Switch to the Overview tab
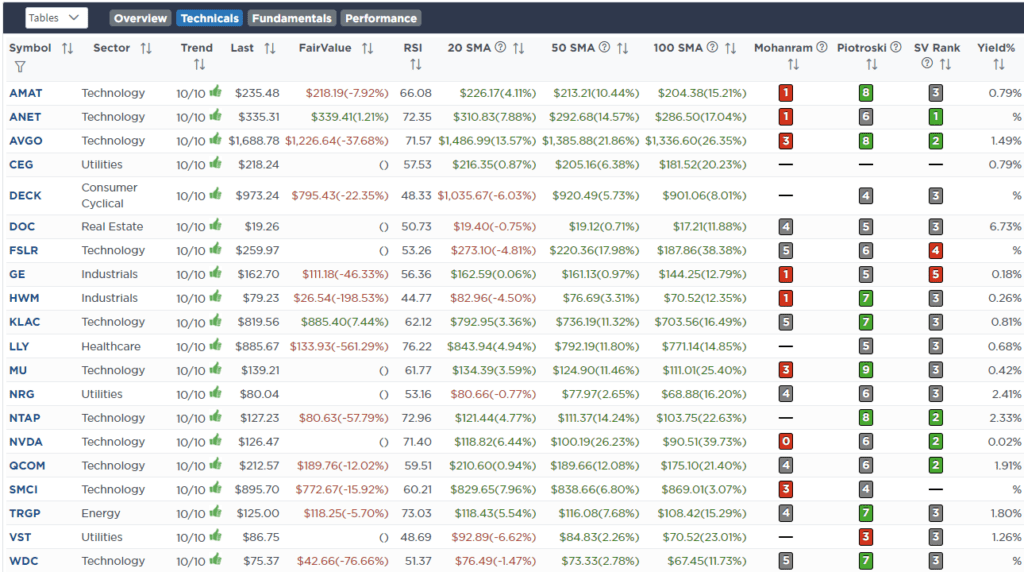 point(140,18)
